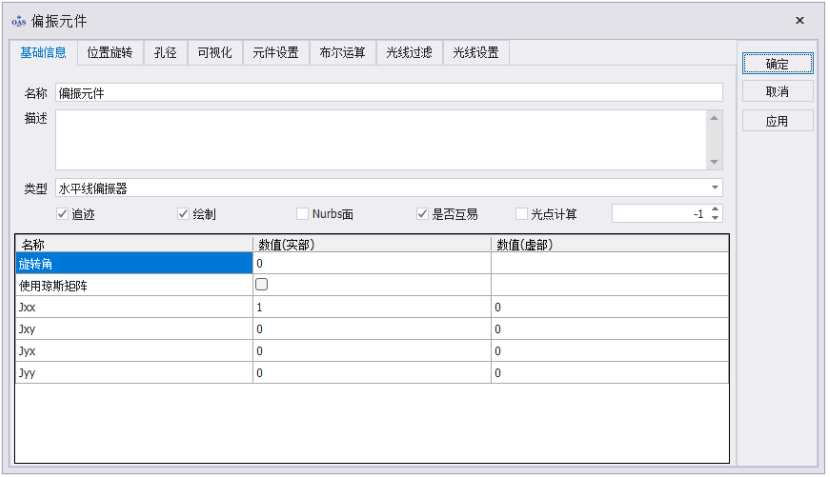Uncheck the 绘制 checkbox
The width and height of the screenshot is (830, 477).
[x=183, y=214]
